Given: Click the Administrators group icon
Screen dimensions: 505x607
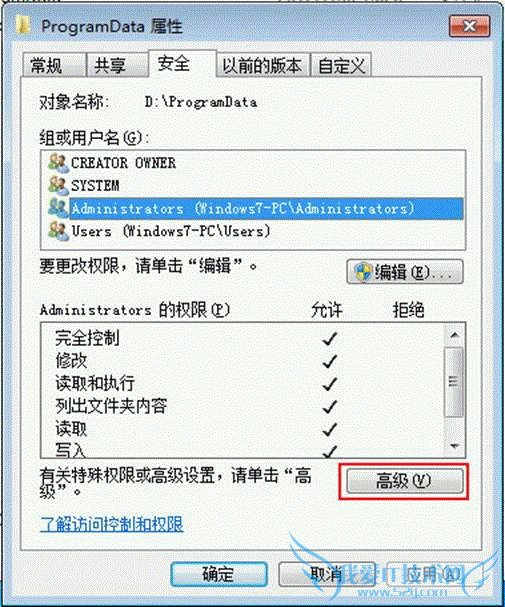Looking at the screenshot, I should [58, 209].
